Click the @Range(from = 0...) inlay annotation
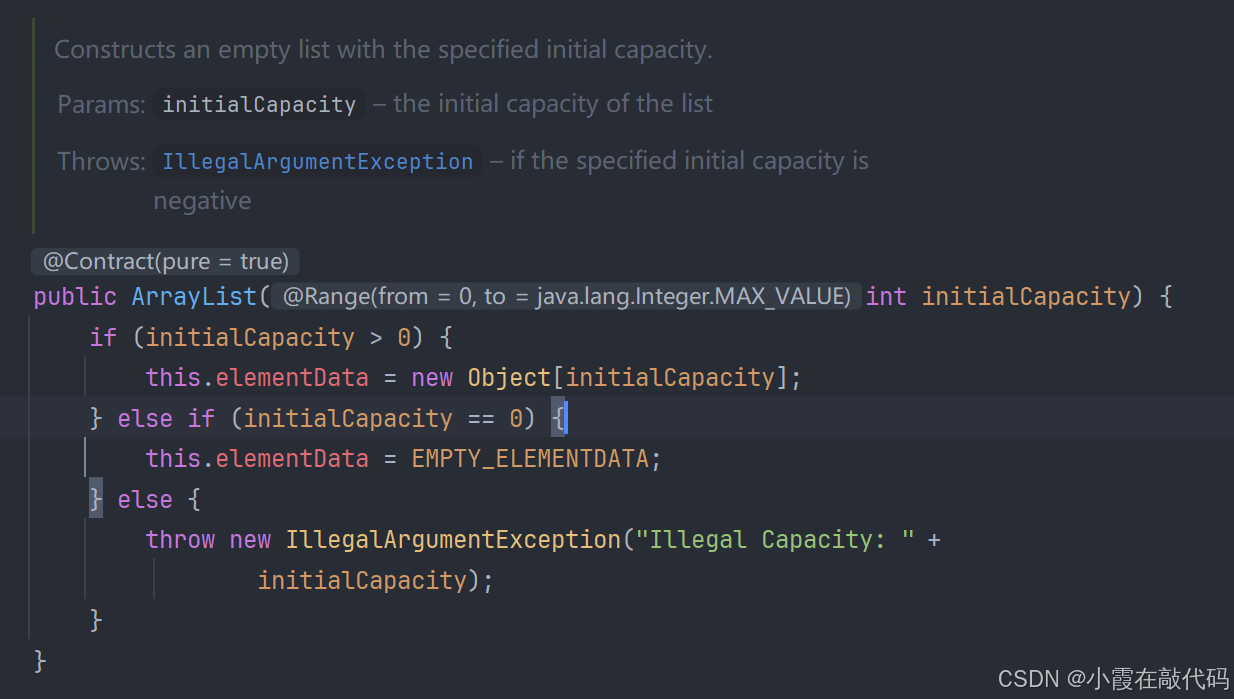Image resolution: width=1234 pixels, height=699 pixels. (x=567, y=297)
